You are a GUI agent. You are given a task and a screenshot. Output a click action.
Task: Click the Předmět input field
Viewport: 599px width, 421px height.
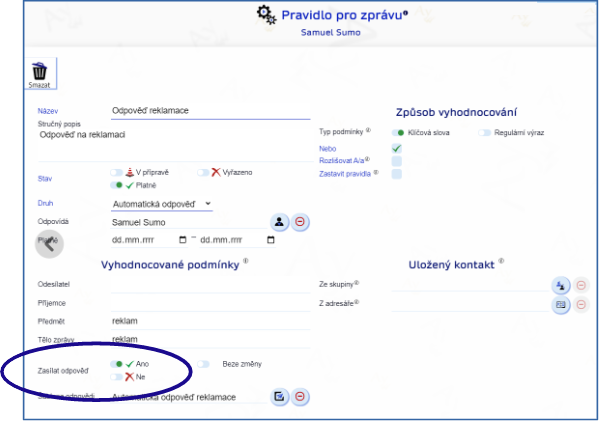click(x=210, y=321)
